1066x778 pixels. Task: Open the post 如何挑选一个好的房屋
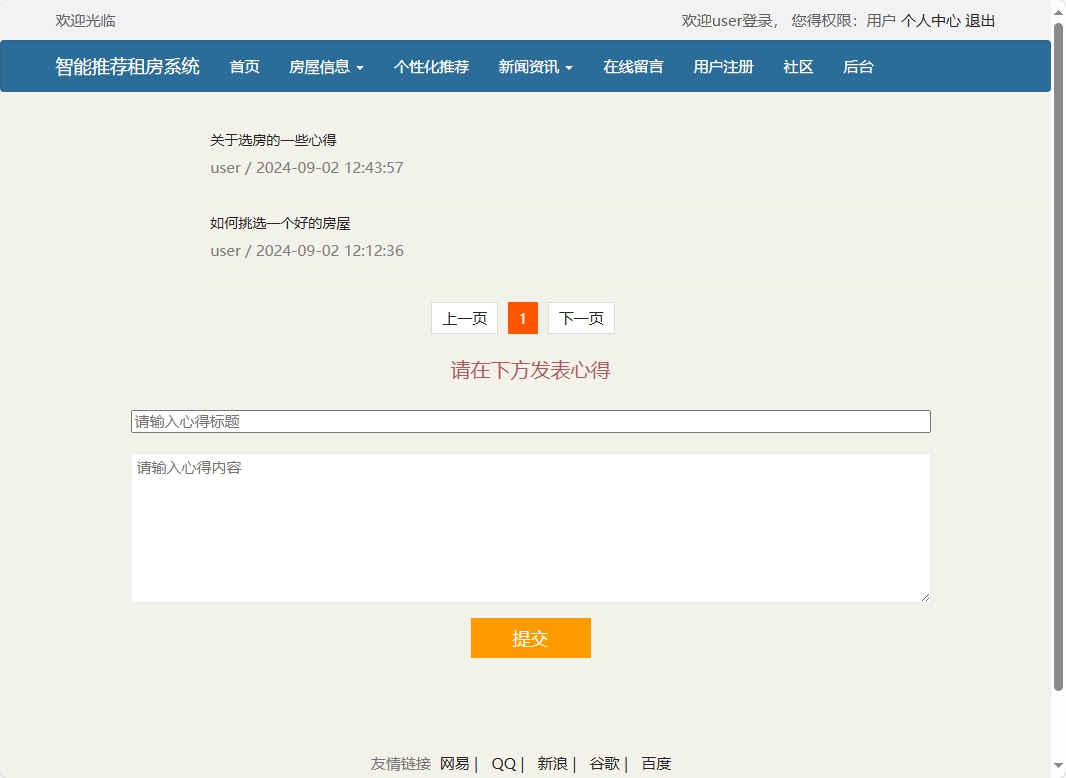pyautogui.click(x=280, y=223)
